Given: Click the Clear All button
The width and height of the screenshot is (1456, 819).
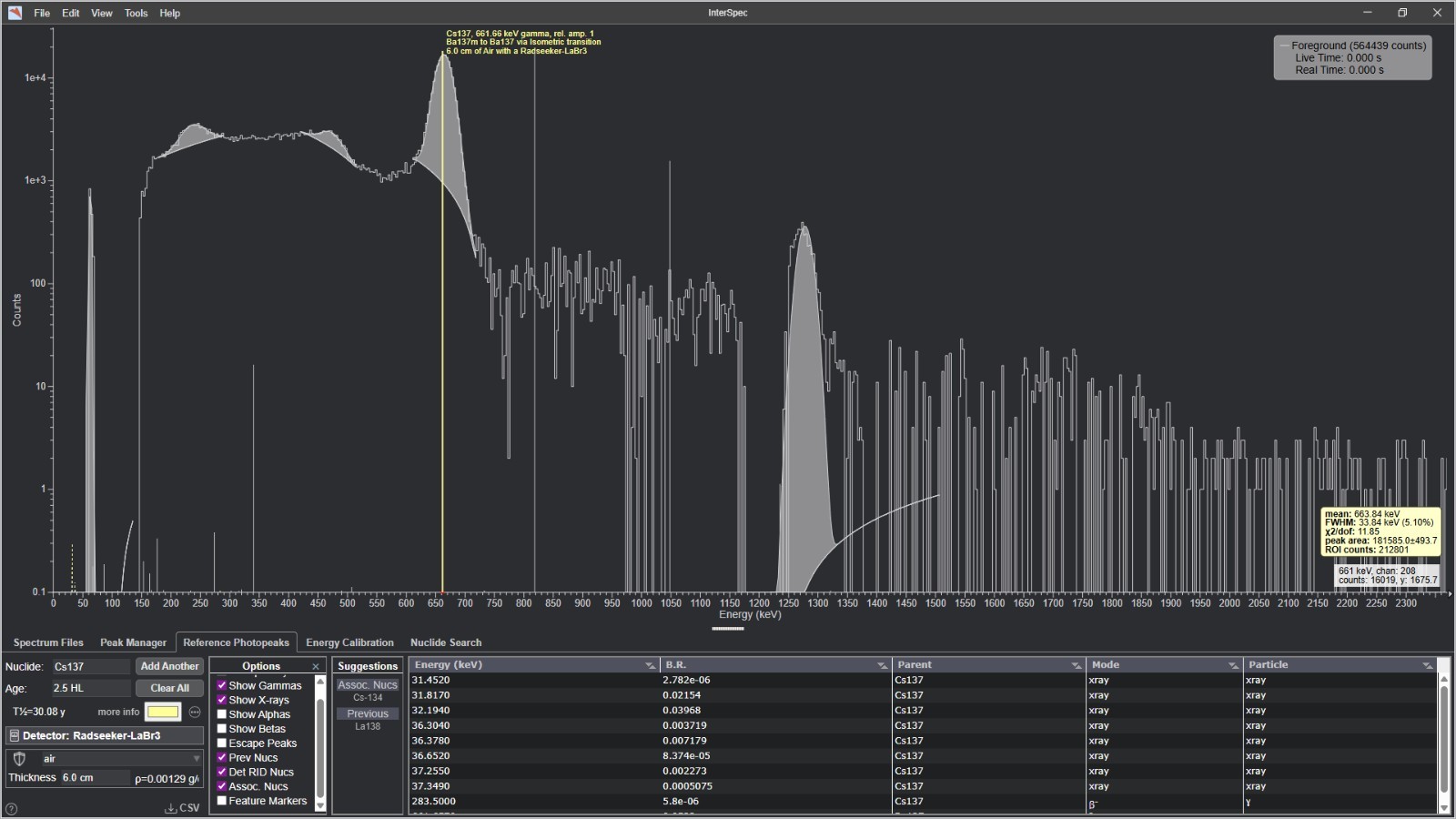Looking at the screenshot, I should (x=169, y=688).
